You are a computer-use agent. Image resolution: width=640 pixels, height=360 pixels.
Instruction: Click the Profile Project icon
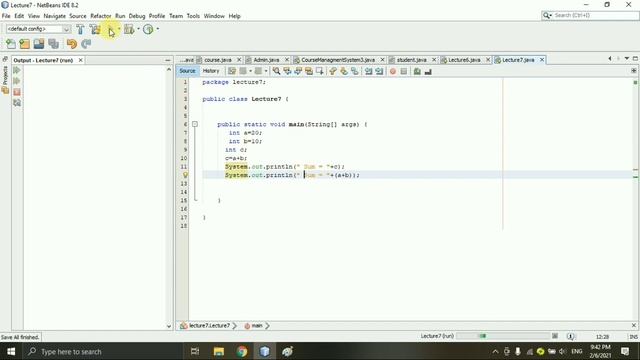(x=148, y=29)
